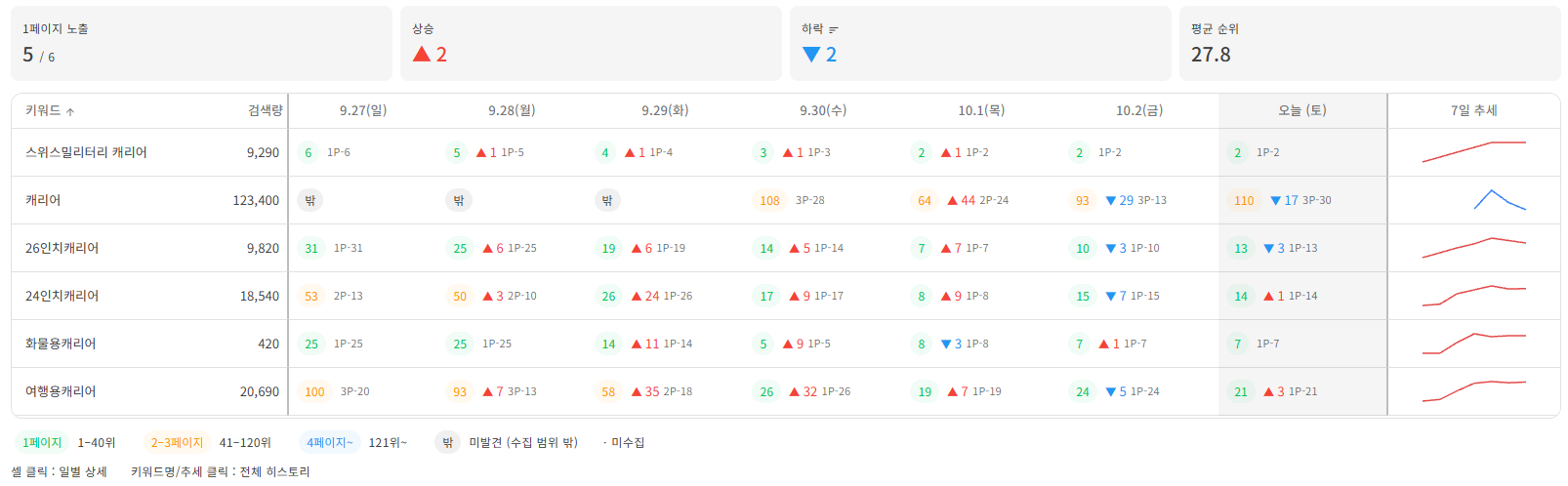The height and width of the screenshot is (486, 1568).
Task: Click the 4페이지~ legend badge
Action: [330, 442]
